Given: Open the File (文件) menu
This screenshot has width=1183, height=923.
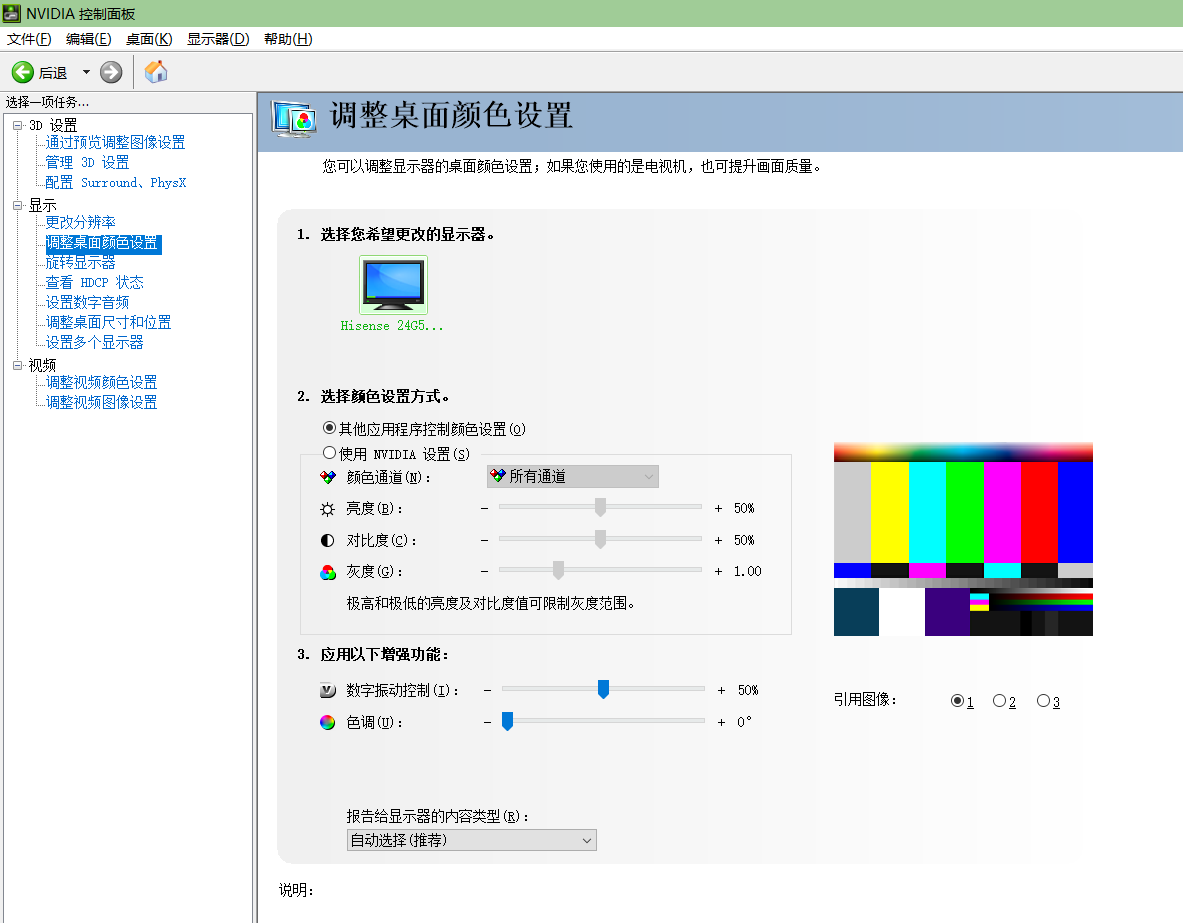Looking at the screenshot, I should [x=29, y=39].
